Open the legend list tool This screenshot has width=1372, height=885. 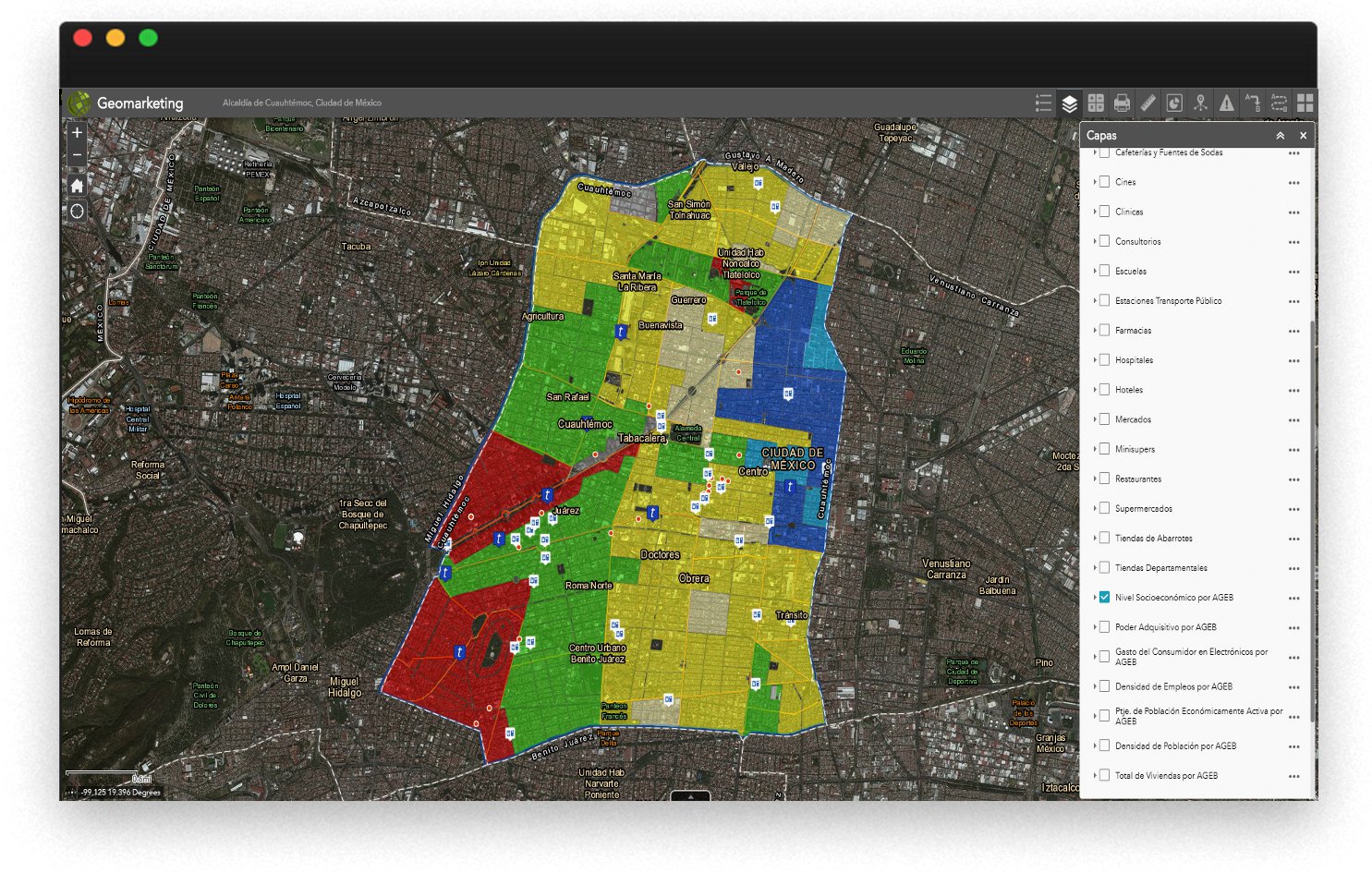click(1043, 103)
